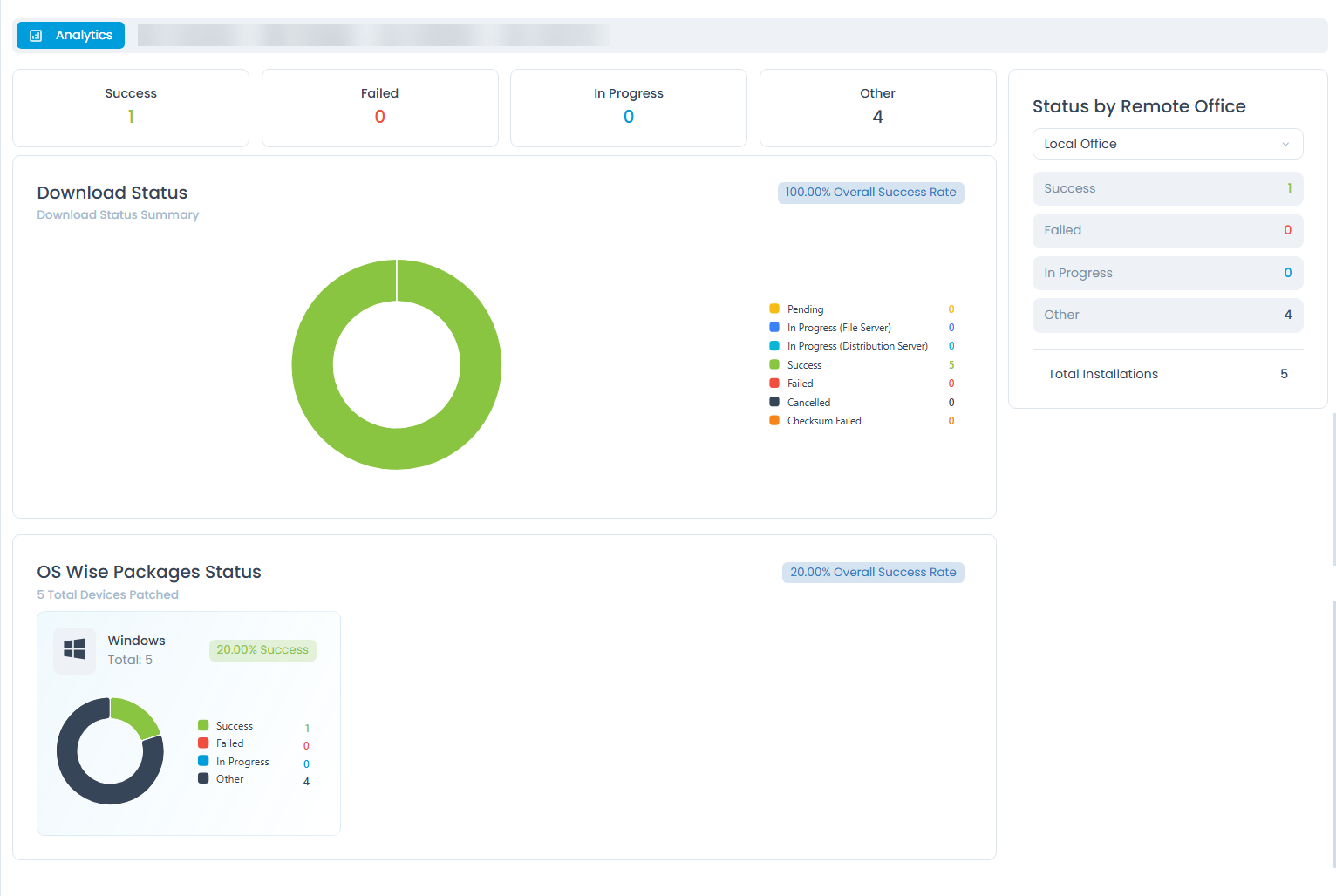The height and width of the screenshot is (896, 1336).
Task: Click the 100.00% Overall Success Rate badge
Action: point(870,193)
